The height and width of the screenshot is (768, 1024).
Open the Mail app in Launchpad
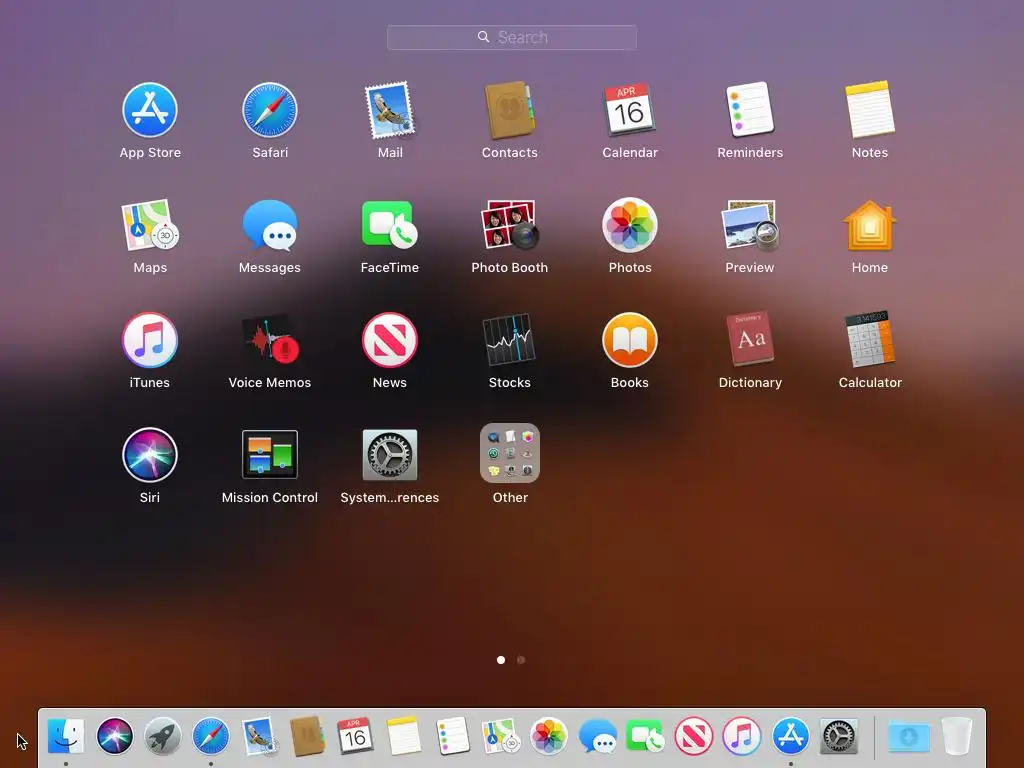[x=390, y=110]
